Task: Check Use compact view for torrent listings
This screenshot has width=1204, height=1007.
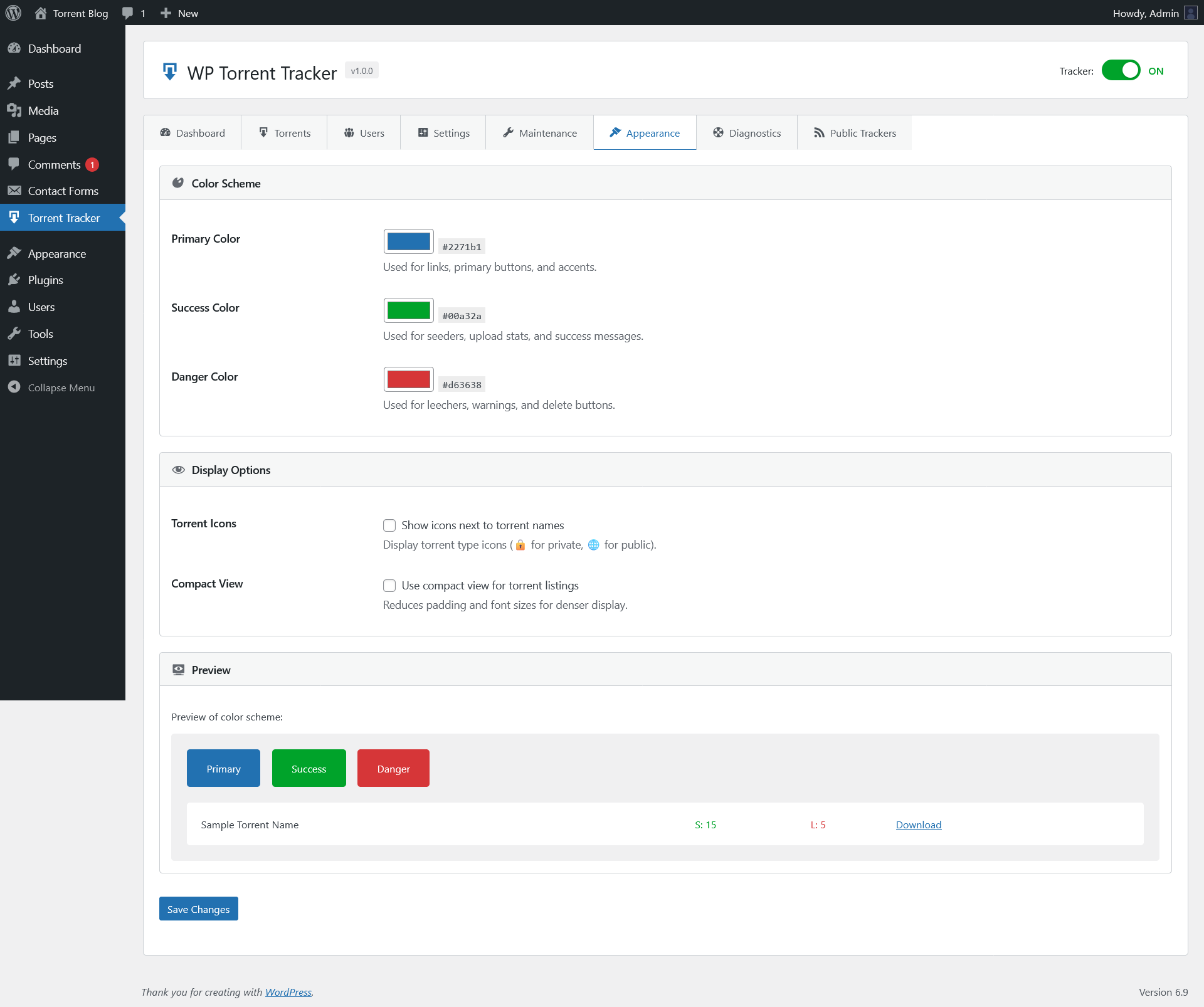Action: [389, 586]
